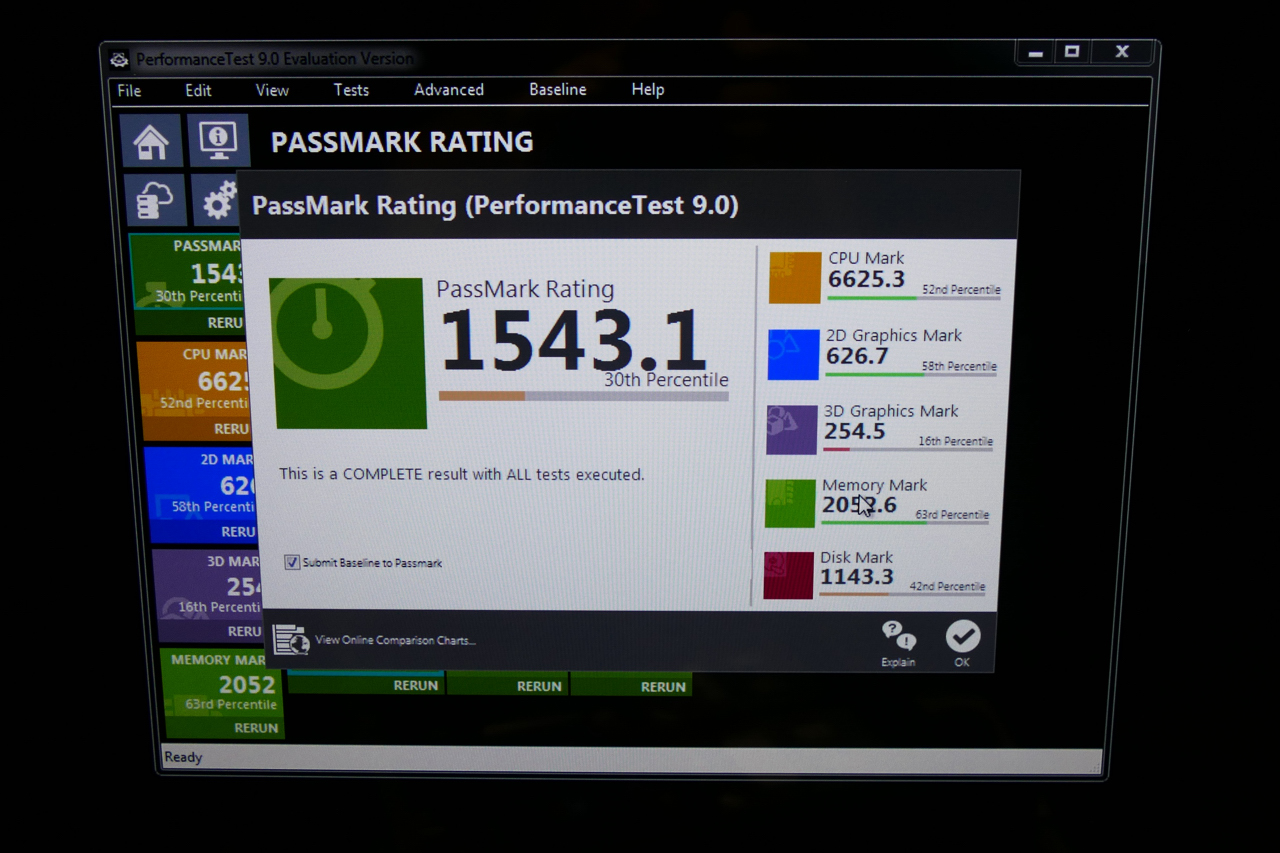Image resolution: width=1280 pixels, height=853 pixels.
Task: Open the Advanced menu
Action: pos(449,90)
